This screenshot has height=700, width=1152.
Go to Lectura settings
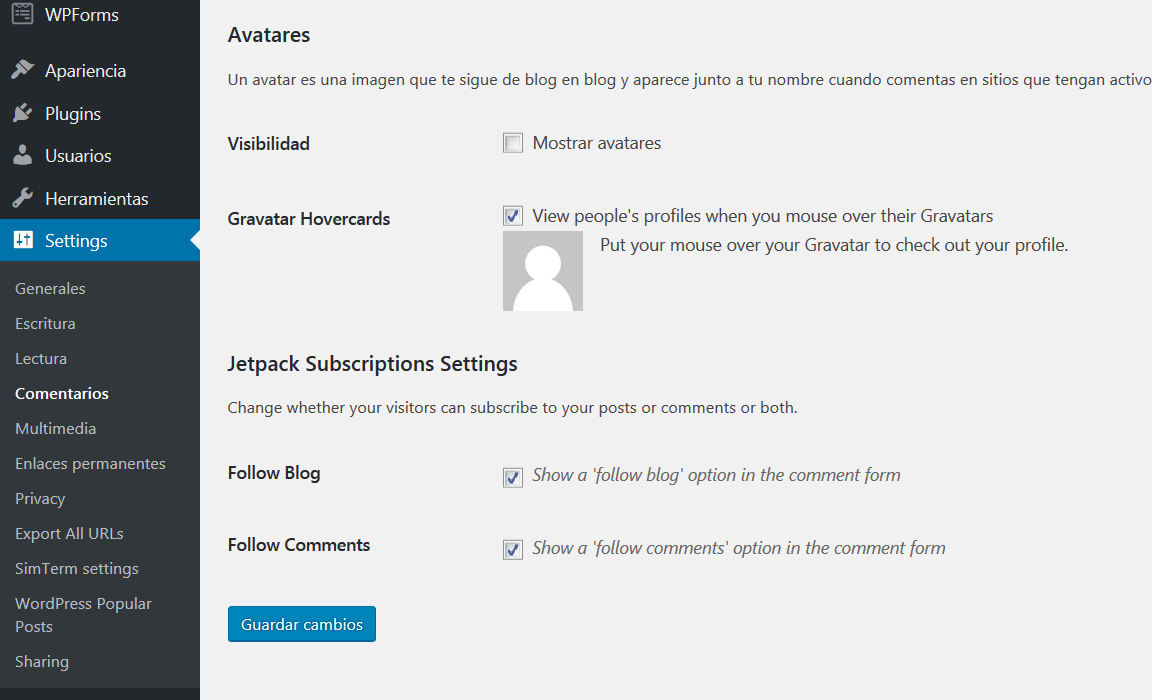(x=40, y=358)
